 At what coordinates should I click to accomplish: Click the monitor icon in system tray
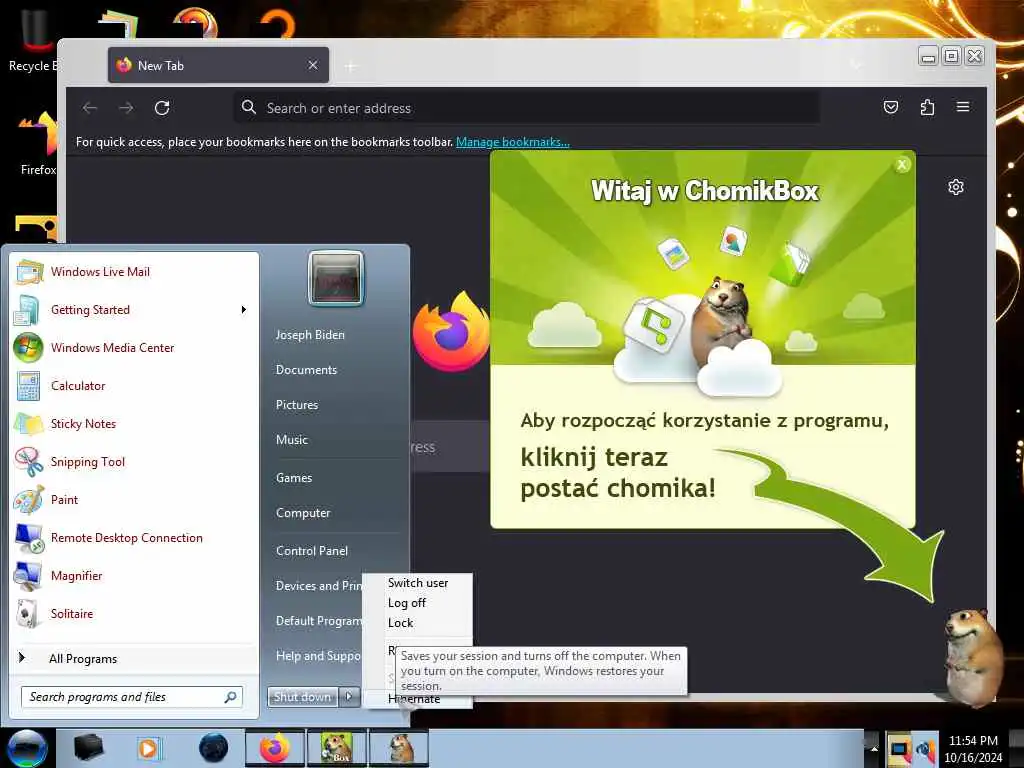[899, 749]
